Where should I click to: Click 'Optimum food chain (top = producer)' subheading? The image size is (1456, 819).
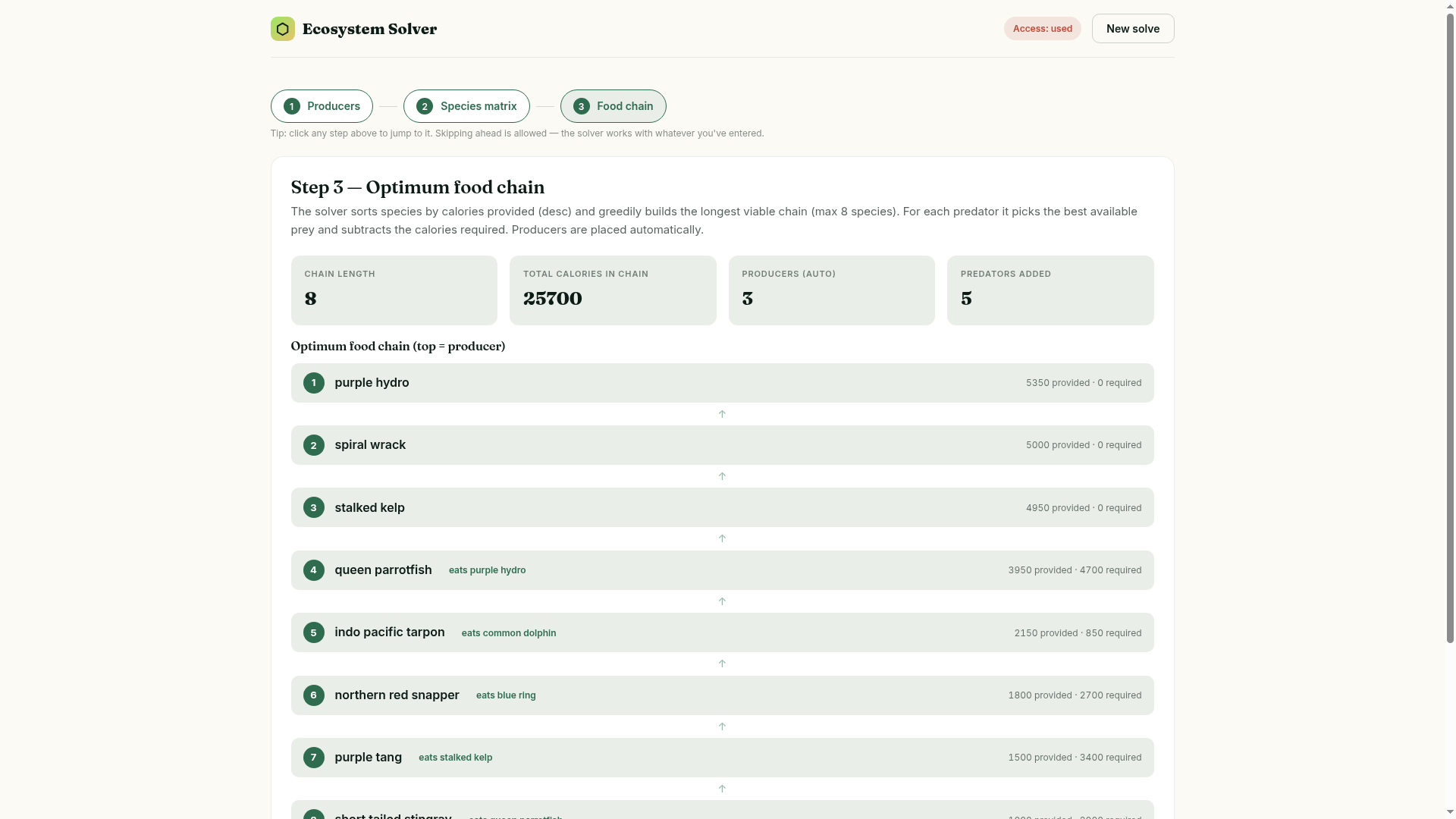(398, 347)
